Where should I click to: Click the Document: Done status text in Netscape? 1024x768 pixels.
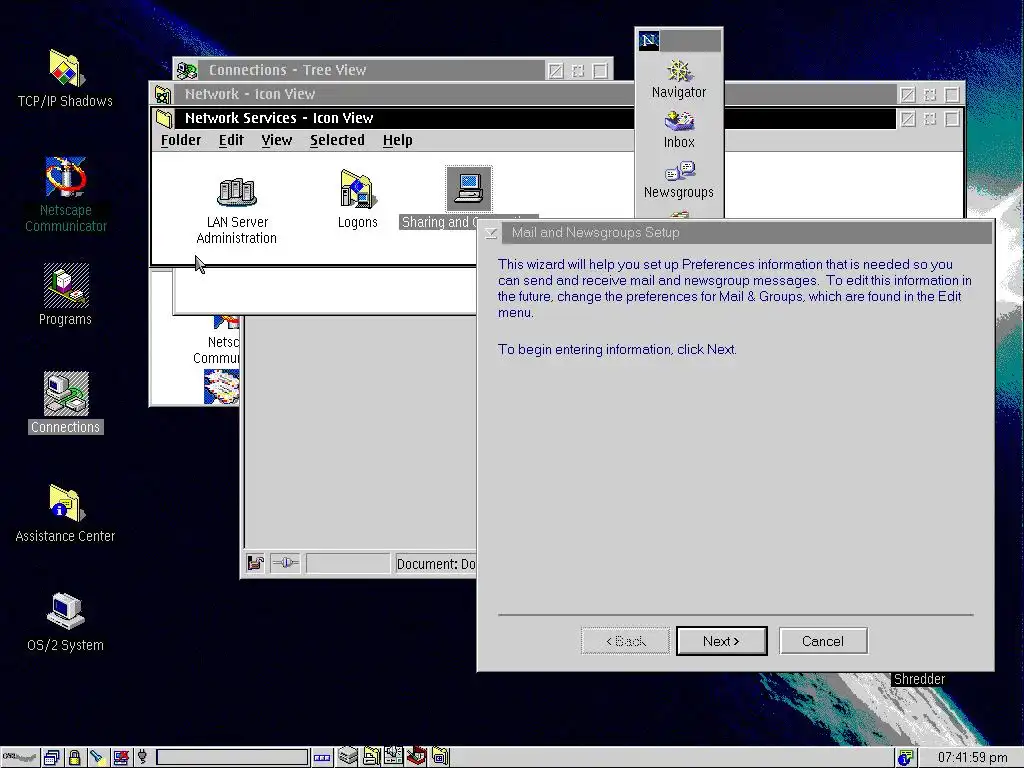tap(436, 564)
